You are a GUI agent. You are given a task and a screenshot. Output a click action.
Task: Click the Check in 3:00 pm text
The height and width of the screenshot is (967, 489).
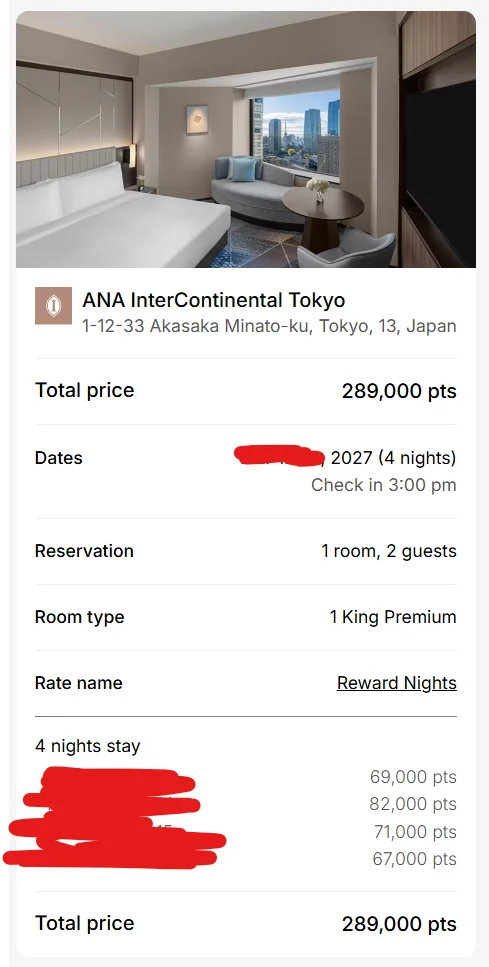384,485
